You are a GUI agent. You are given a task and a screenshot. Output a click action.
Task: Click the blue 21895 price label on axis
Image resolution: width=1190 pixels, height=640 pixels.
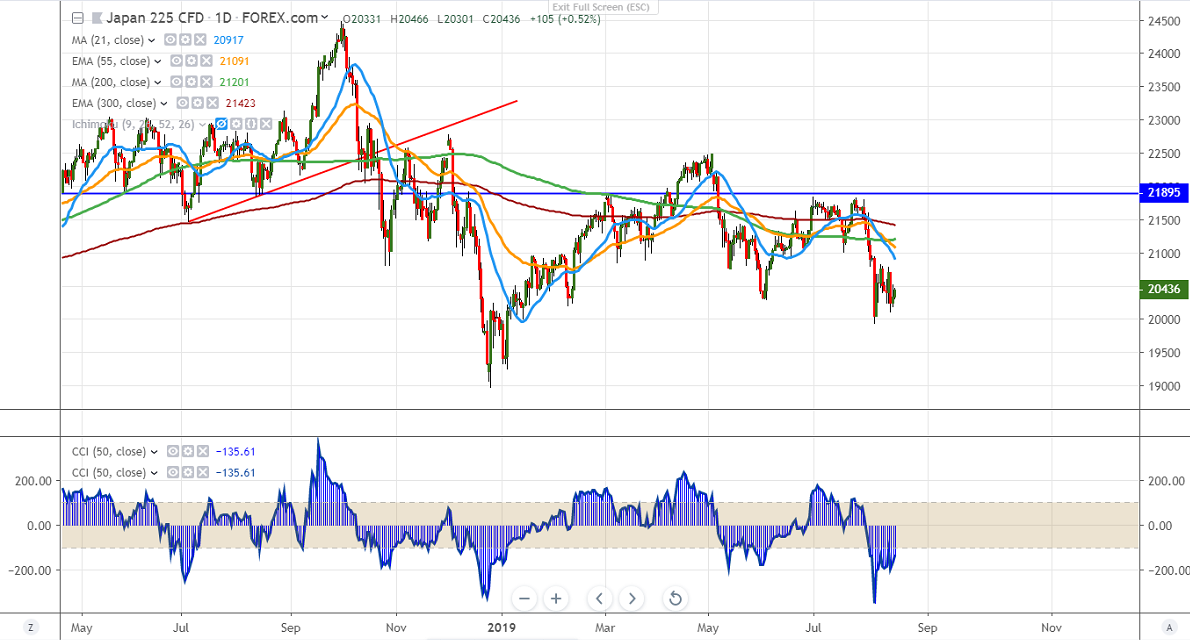click(x=1163, y=193)
